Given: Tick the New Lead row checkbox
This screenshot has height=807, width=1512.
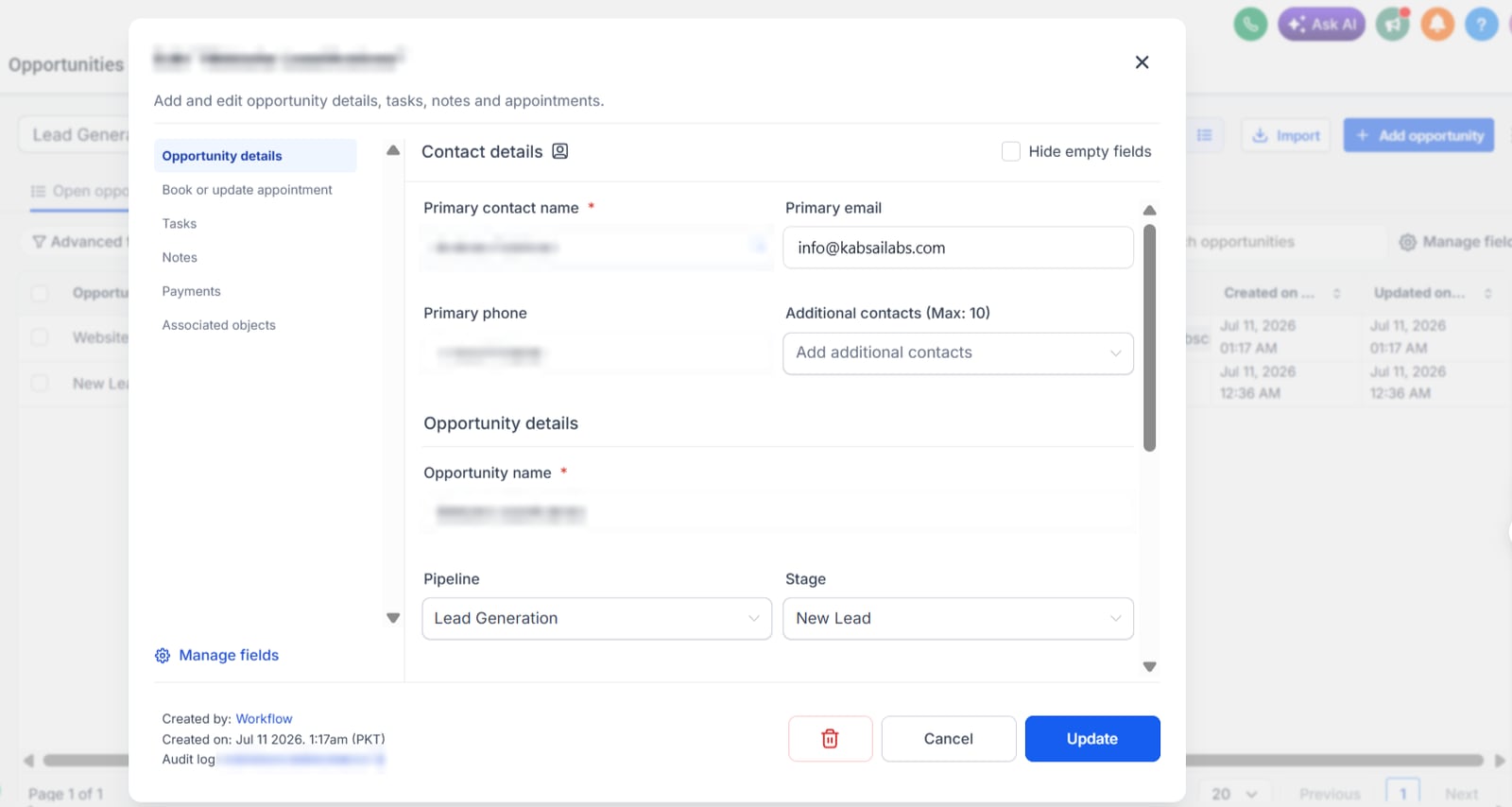Looking at the screenshot, I should [x=40, y=384].
